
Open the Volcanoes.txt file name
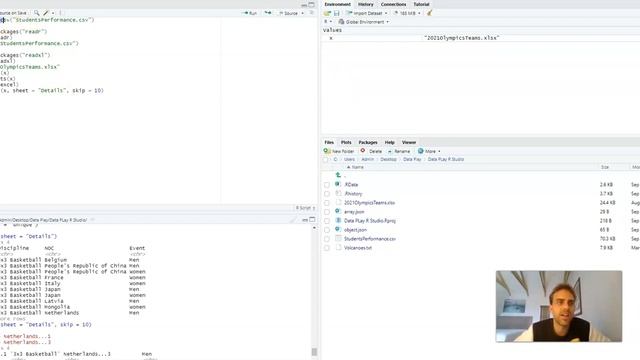tap(358, 248)
